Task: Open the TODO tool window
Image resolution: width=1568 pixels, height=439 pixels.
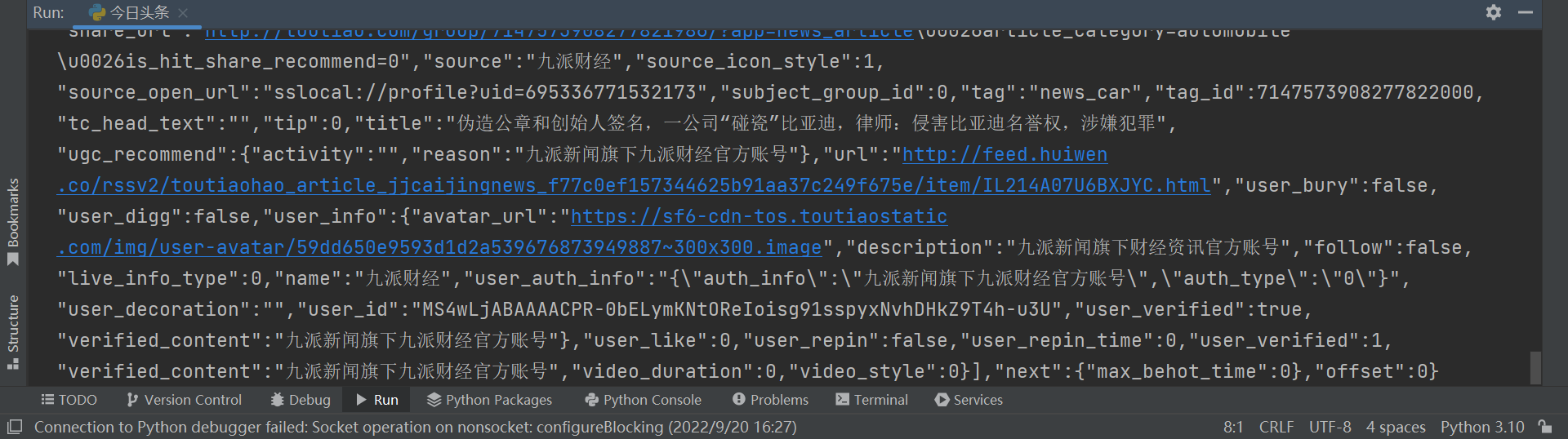Action: [x=69, y=400]
